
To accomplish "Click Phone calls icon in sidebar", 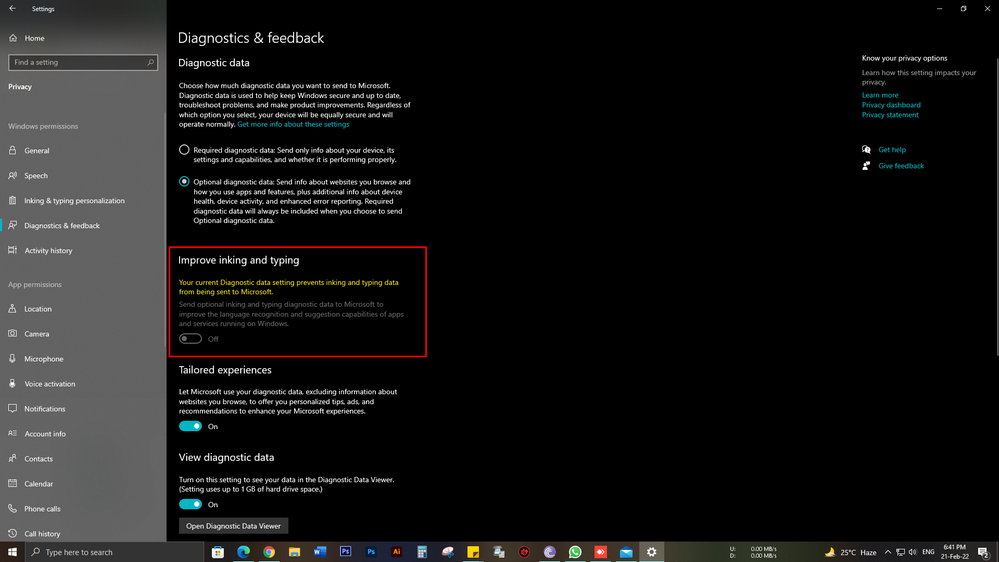I will [13, 508].
